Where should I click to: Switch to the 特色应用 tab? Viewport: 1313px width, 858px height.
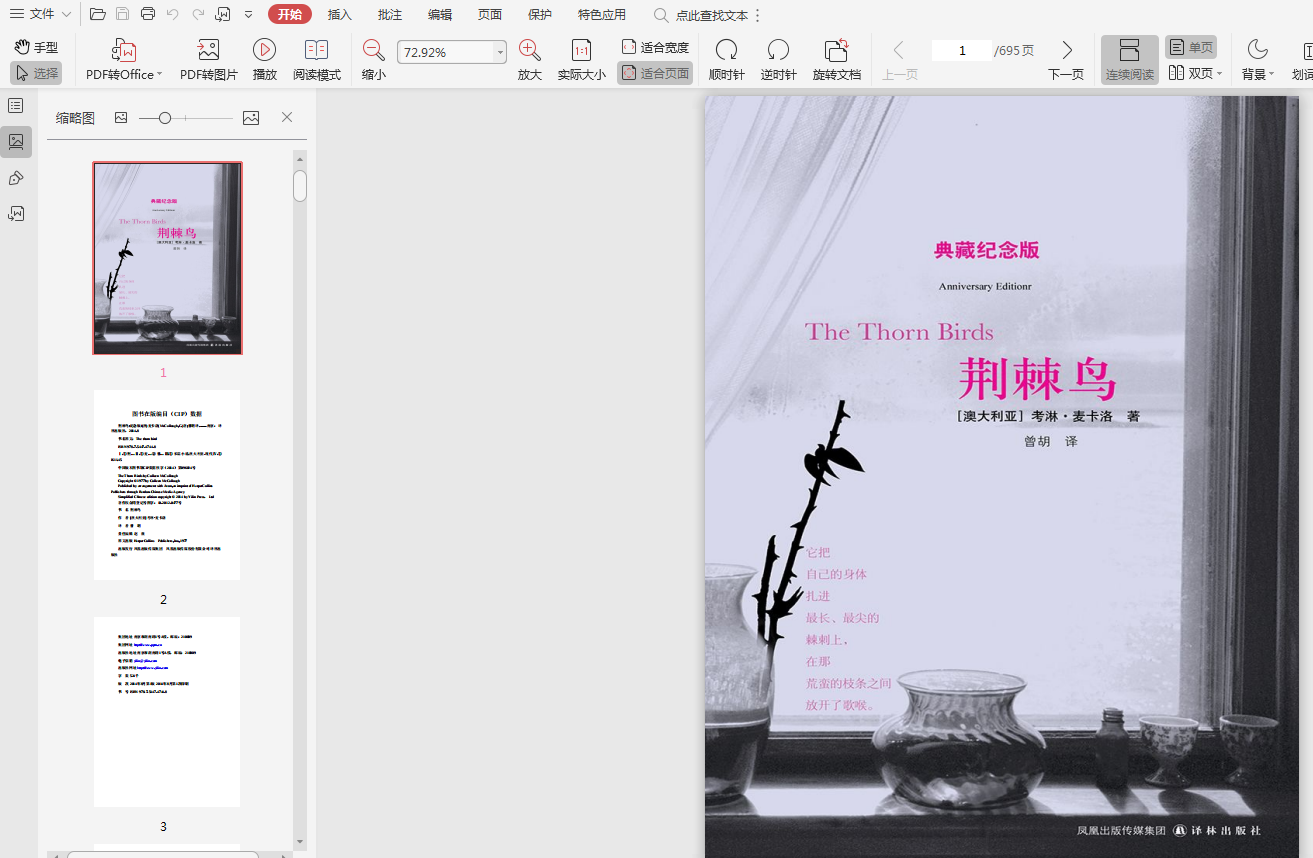[602, 14]
